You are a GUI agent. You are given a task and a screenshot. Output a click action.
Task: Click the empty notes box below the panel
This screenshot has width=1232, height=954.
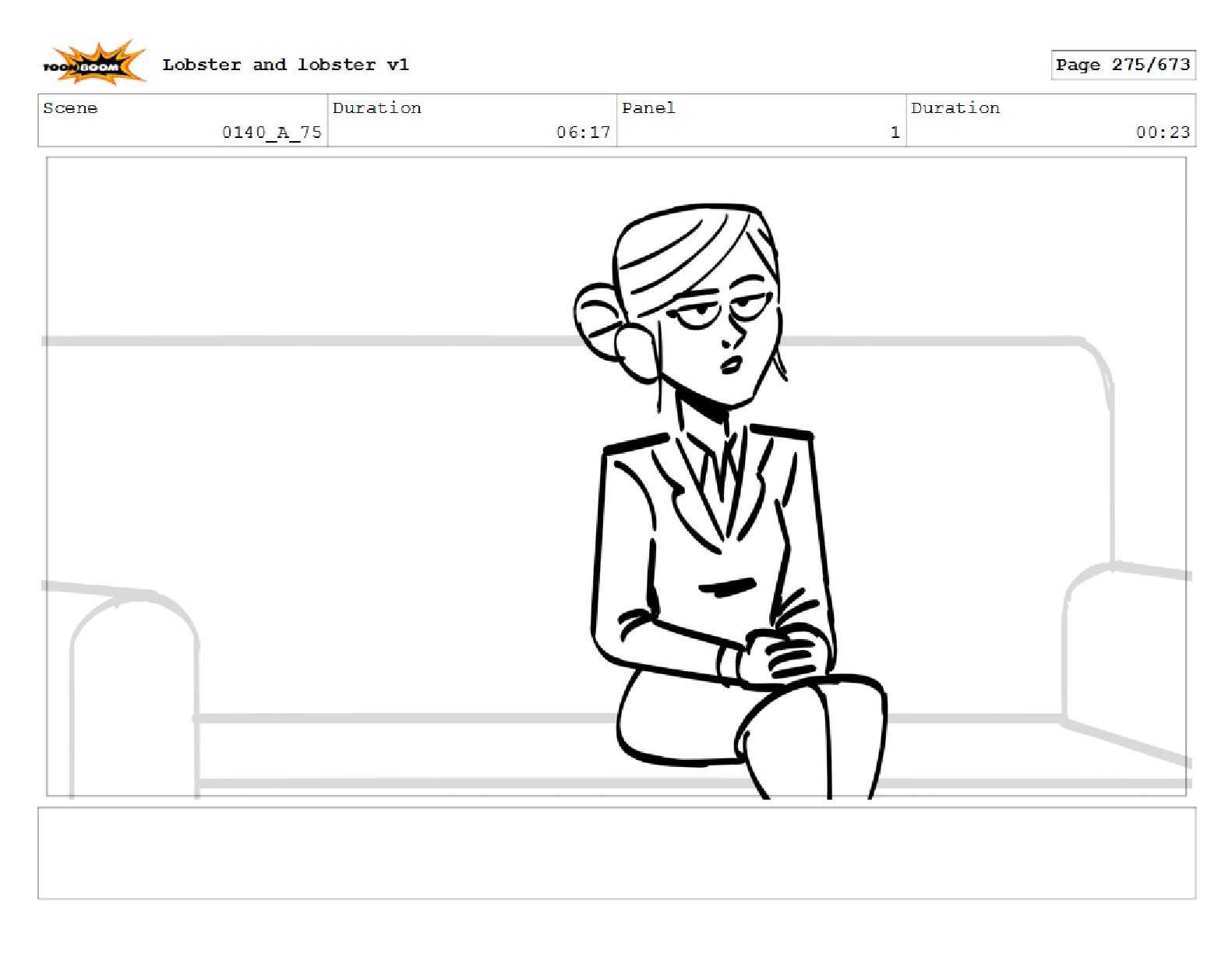point(616,853)
